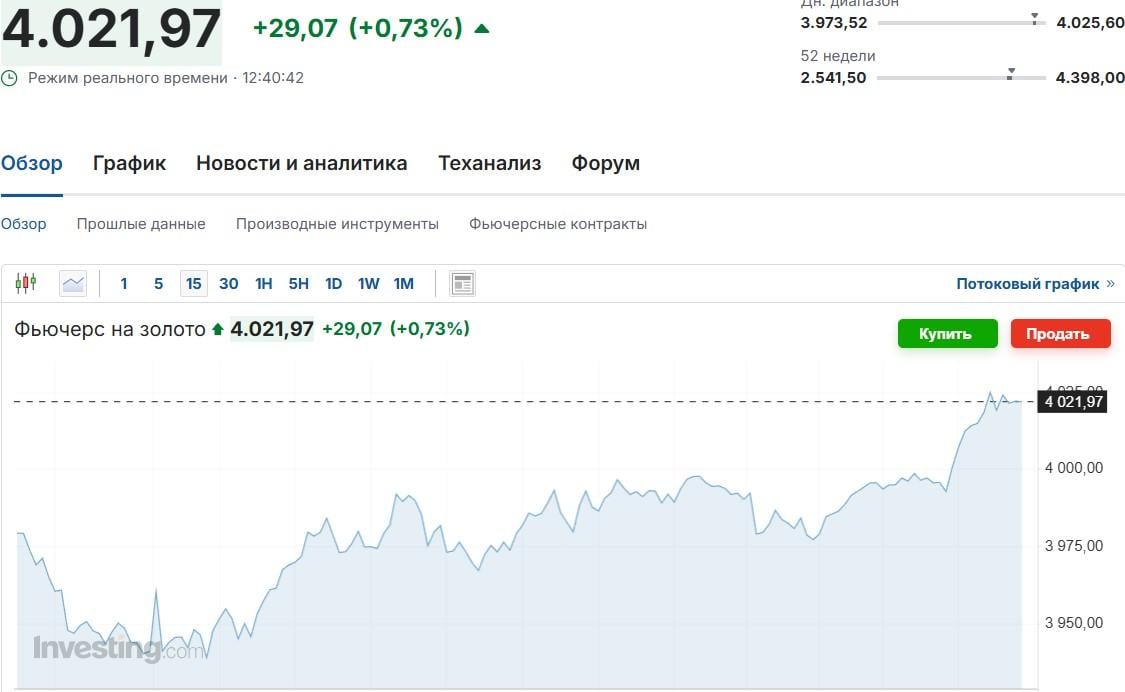Select the 1H timeframe
The height and width of the screenshot is (692, 1125).
263,283
